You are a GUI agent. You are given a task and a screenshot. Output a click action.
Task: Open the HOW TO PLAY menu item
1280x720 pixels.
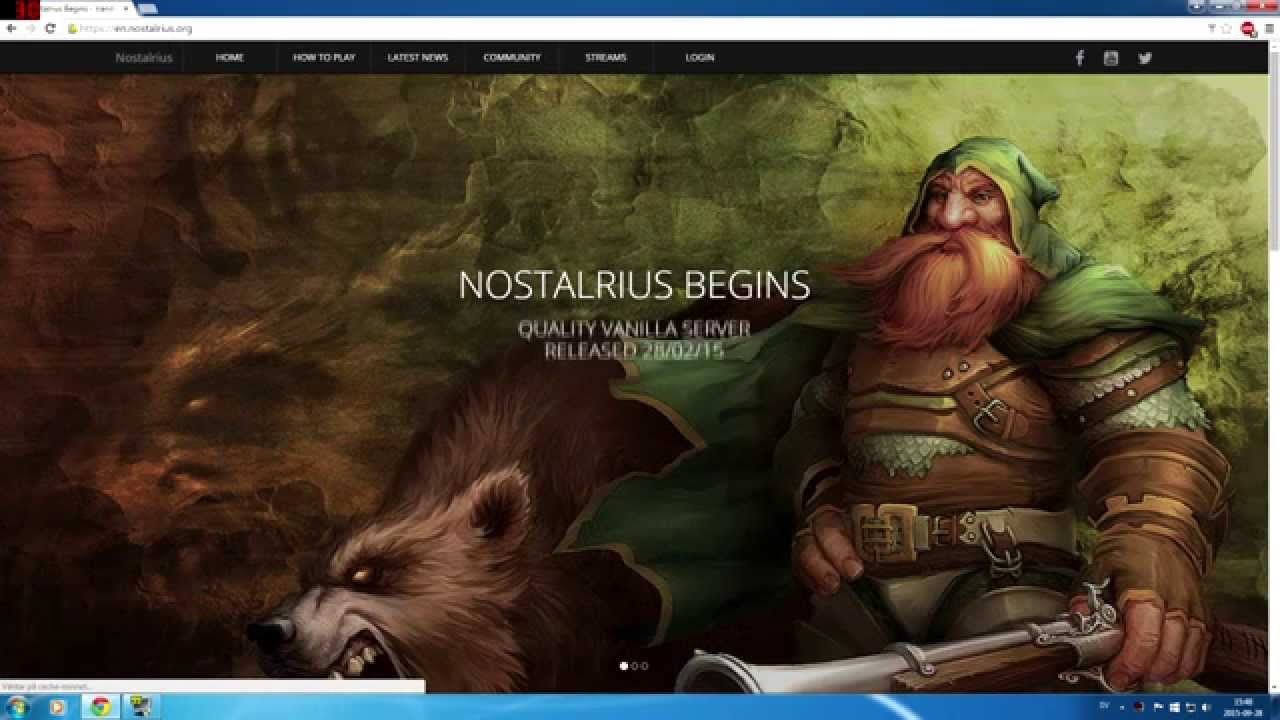324,58
